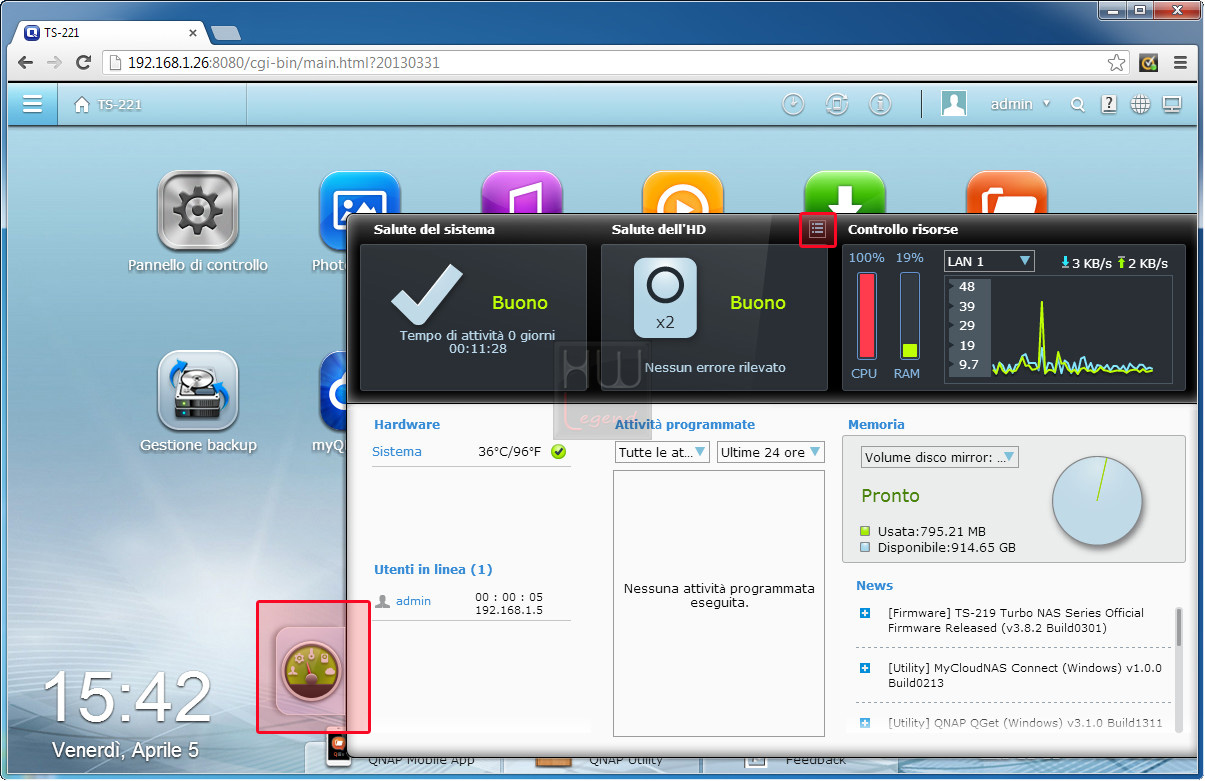Viewport: 1205px width, 781px height.
Task: Click the '192.168.1.5' user IP address
Action: point(509,610)
